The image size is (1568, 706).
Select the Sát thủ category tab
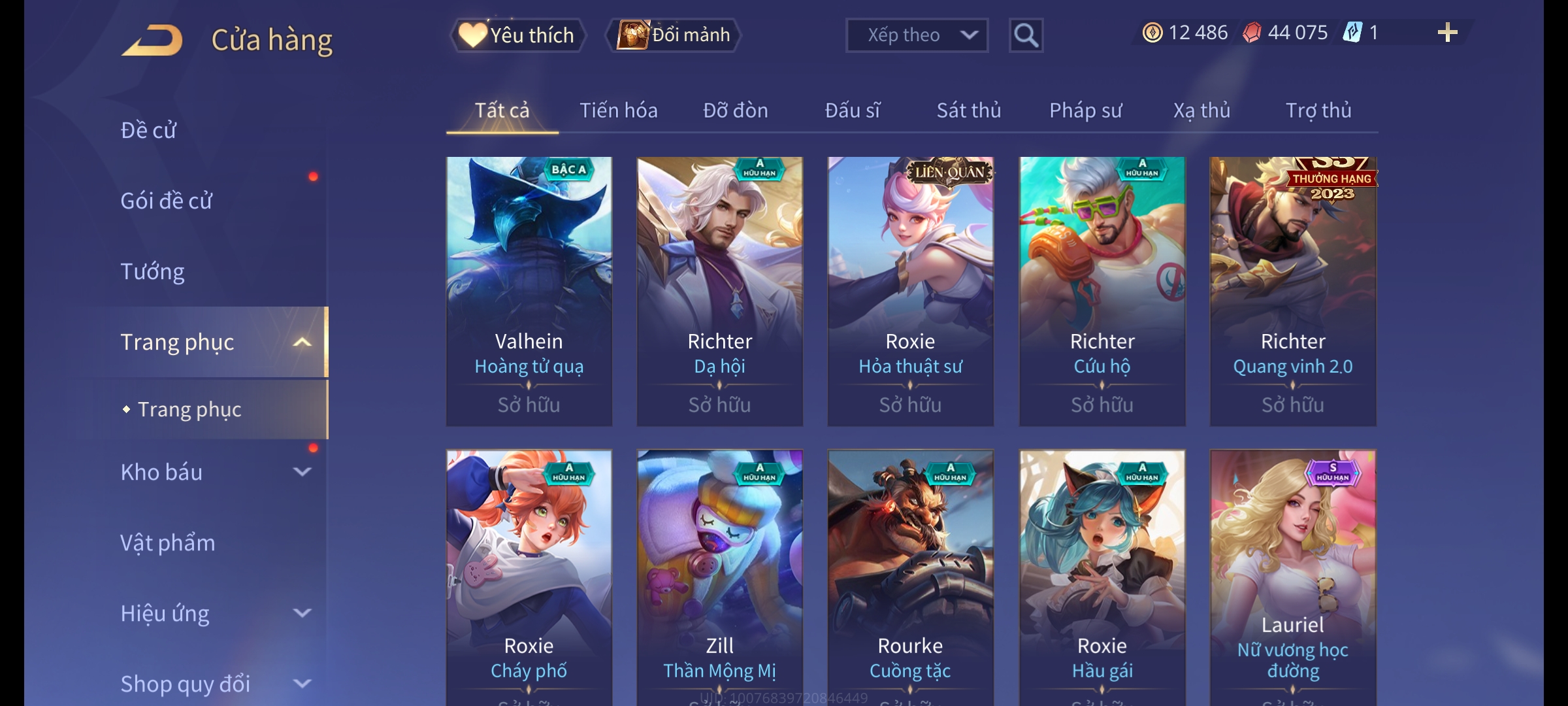969,110
